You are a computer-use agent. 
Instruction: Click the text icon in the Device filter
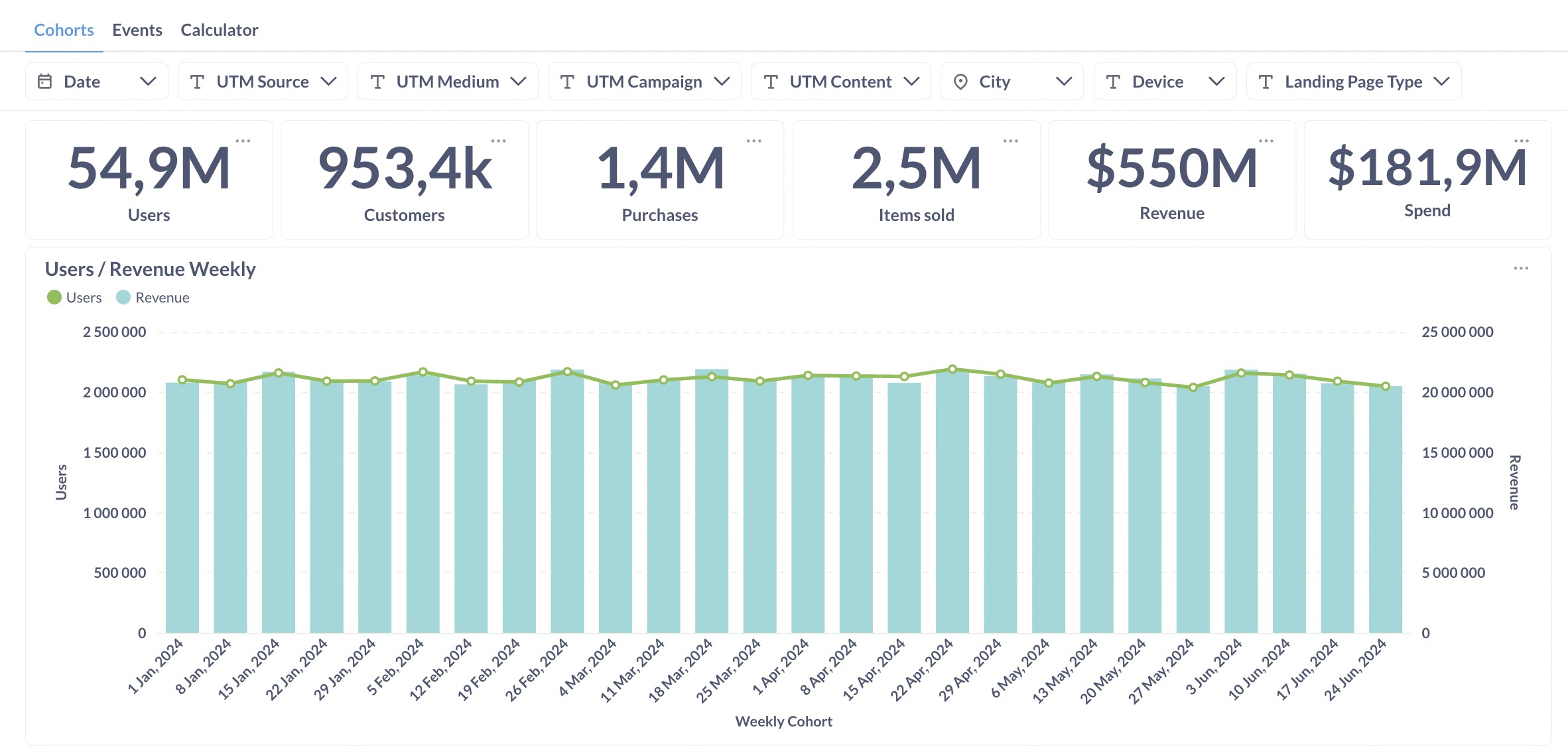(x=1114, y=81)
